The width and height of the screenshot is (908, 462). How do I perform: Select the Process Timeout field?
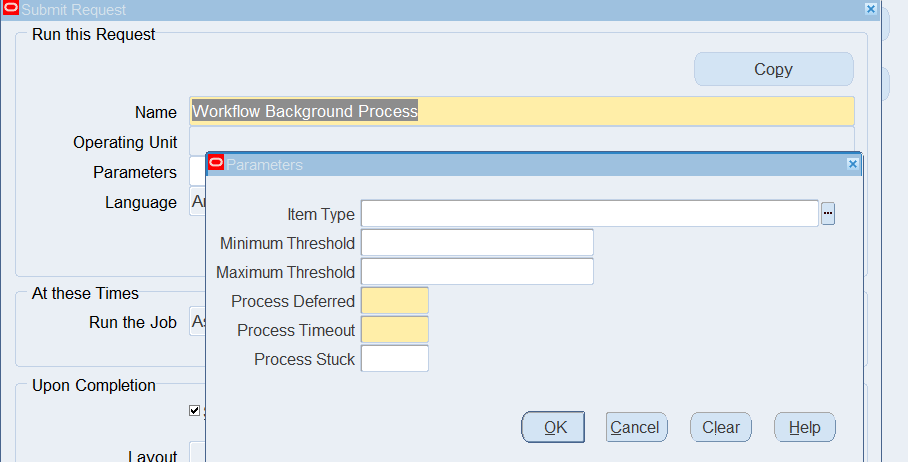point(395,330)
